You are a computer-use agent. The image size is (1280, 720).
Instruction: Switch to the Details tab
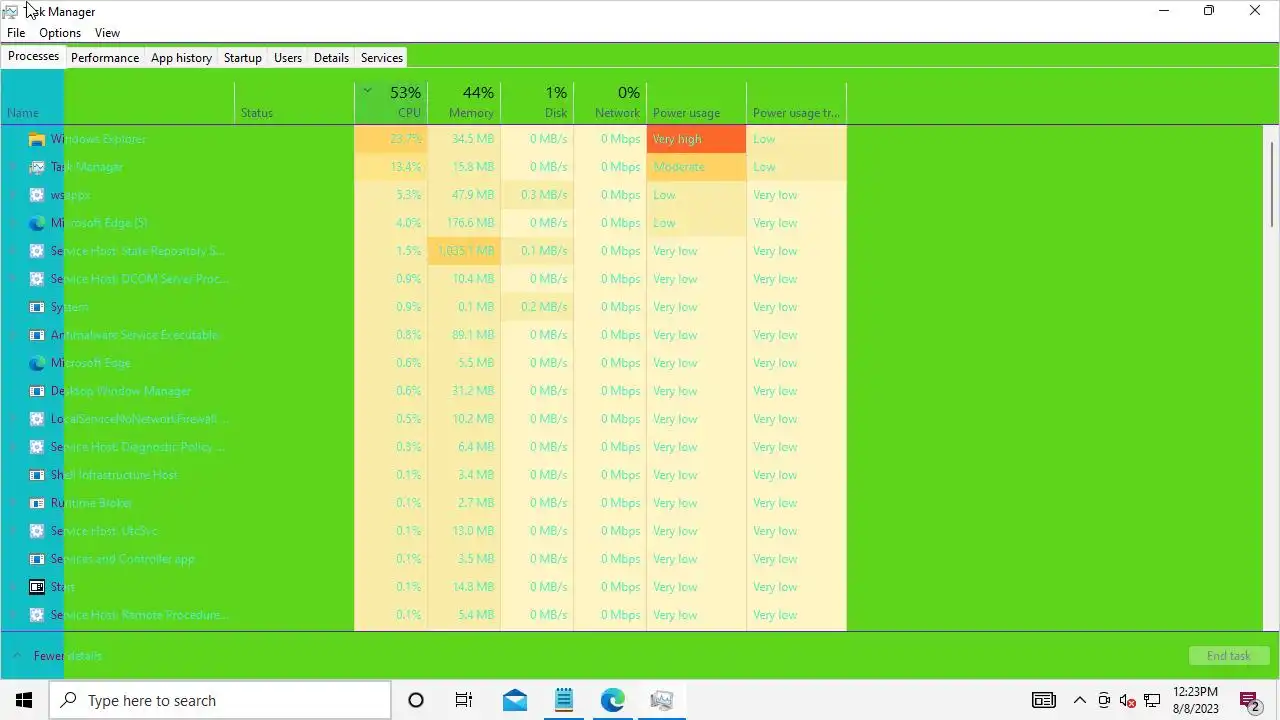331,58
